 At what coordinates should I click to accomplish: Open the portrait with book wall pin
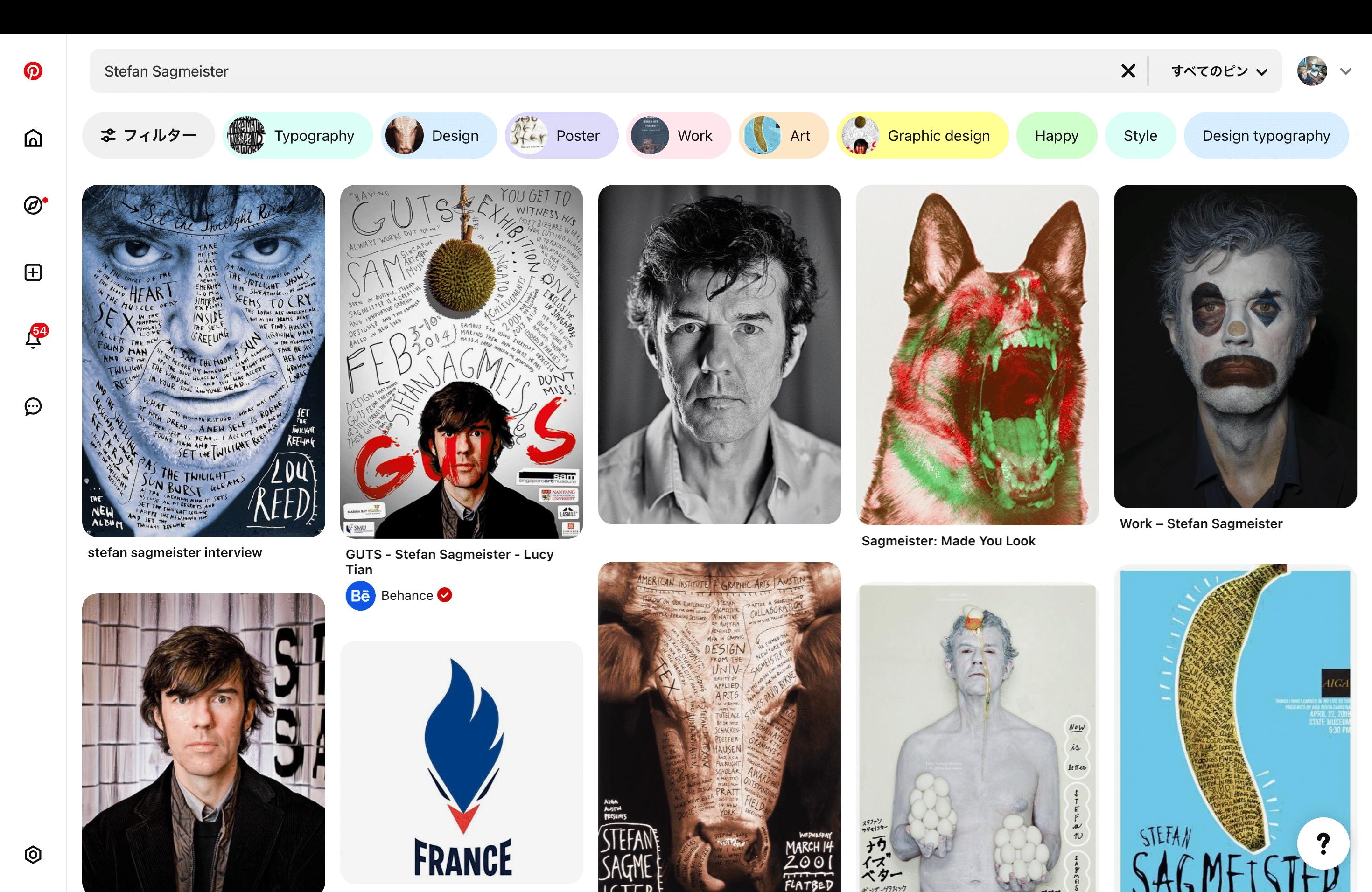pyautogui.click(x=203, y=743)
